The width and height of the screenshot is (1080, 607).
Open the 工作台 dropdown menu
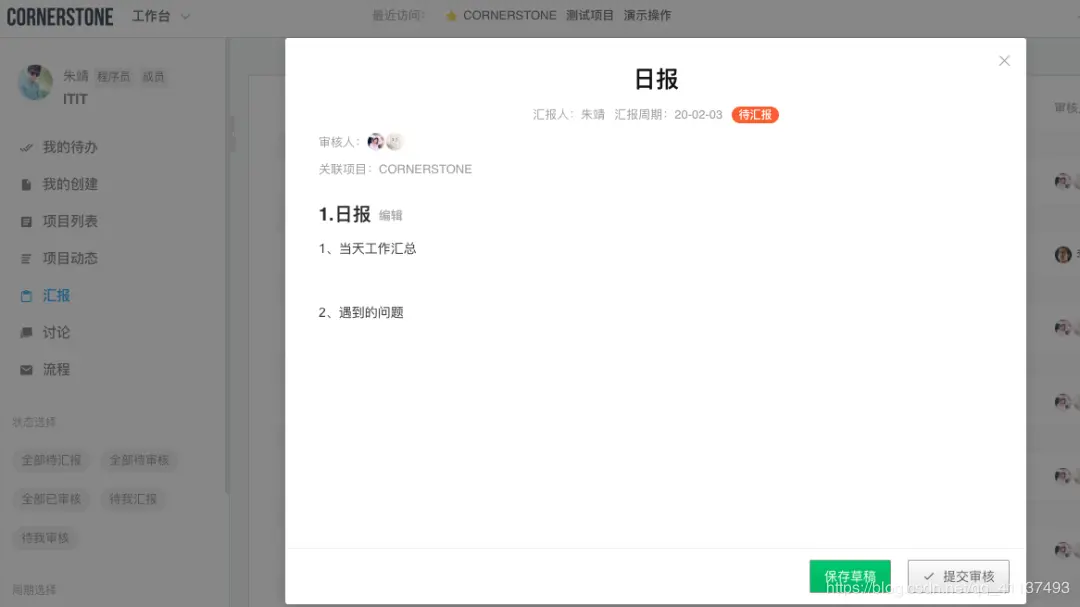point(158,15)
